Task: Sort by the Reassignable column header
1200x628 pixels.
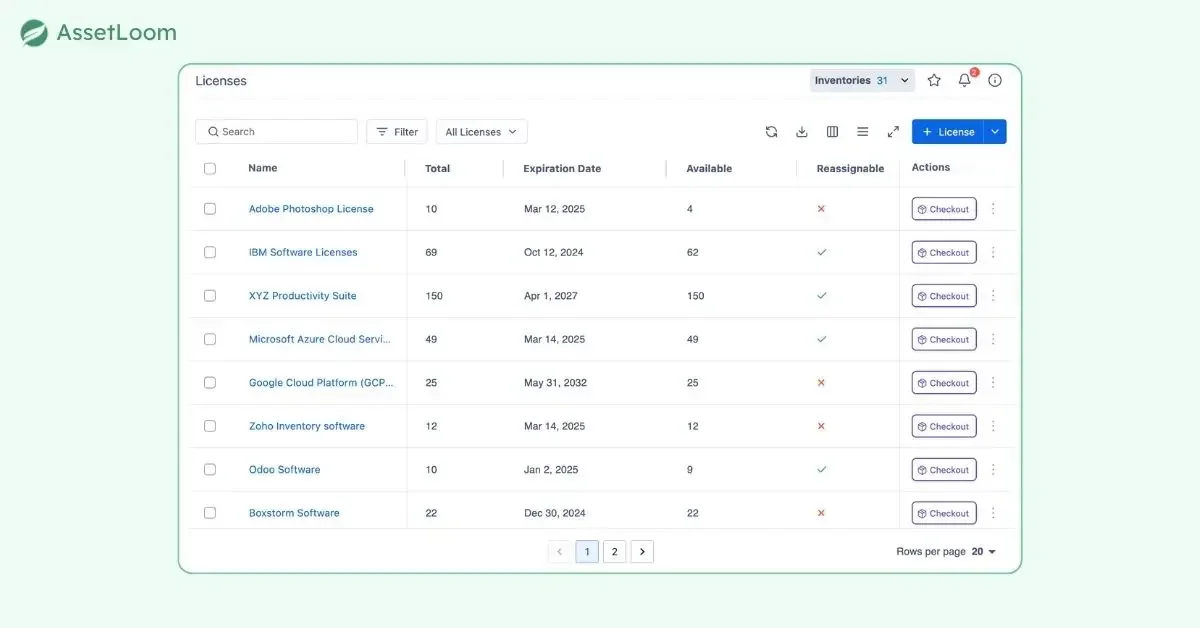Action: coord(850,169)
